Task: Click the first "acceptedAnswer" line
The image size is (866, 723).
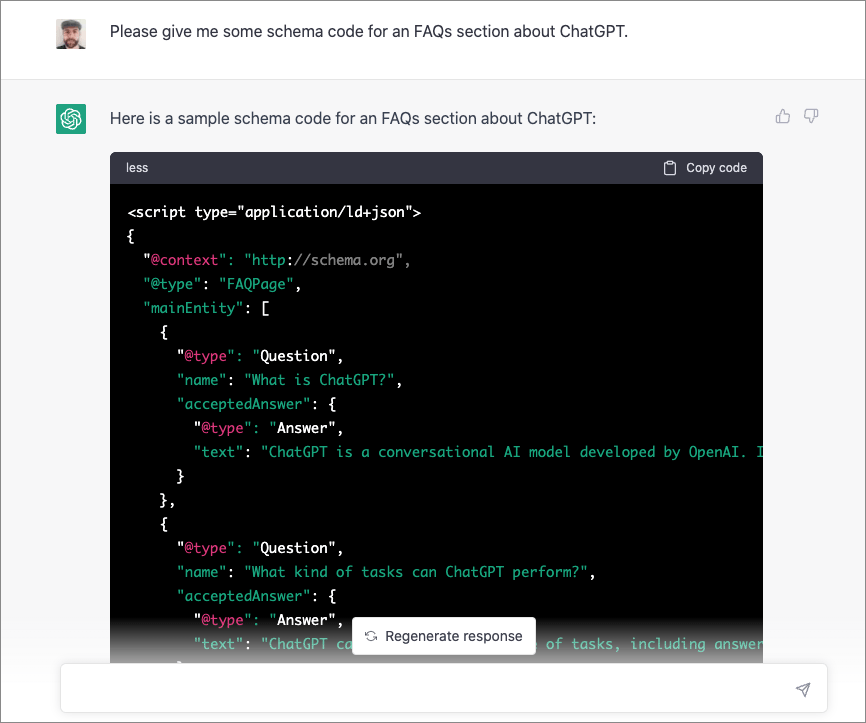Action: point(257,404)
